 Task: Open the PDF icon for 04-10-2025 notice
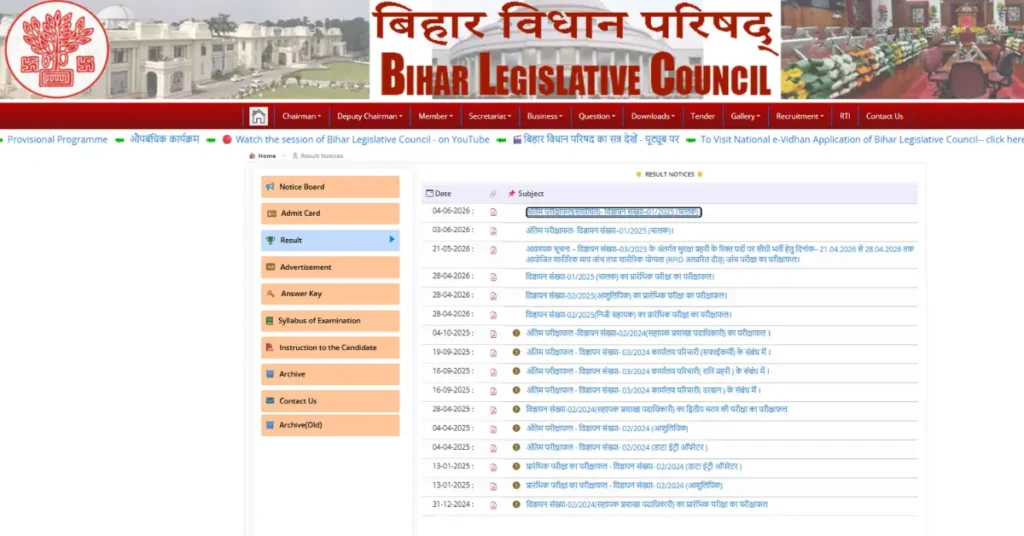click(493, 334)
